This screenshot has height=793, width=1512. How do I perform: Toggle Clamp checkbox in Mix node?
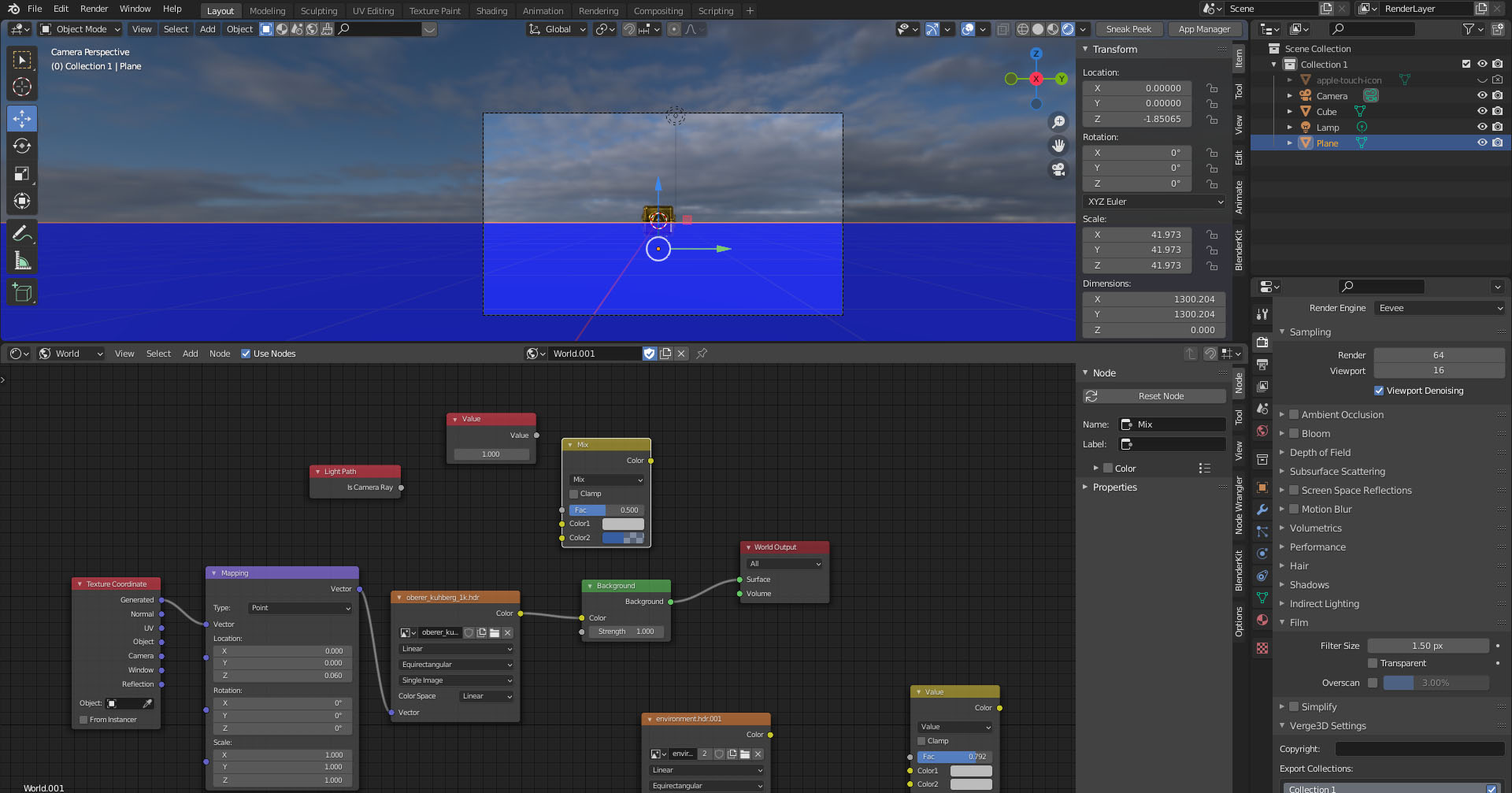[574, 494]
